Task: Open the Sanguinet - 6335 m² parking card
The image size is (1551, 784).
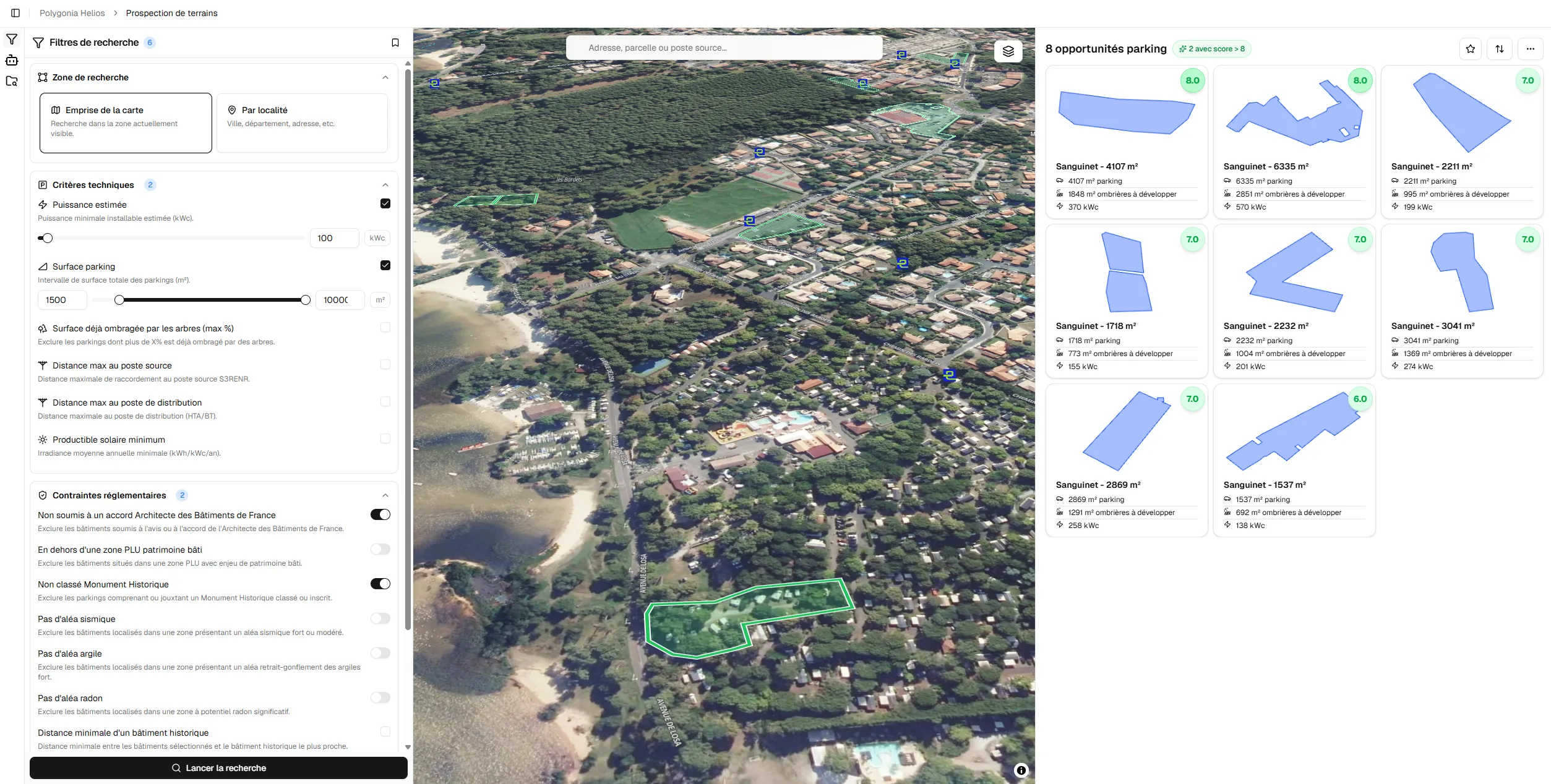Action: click(1294, 142)
